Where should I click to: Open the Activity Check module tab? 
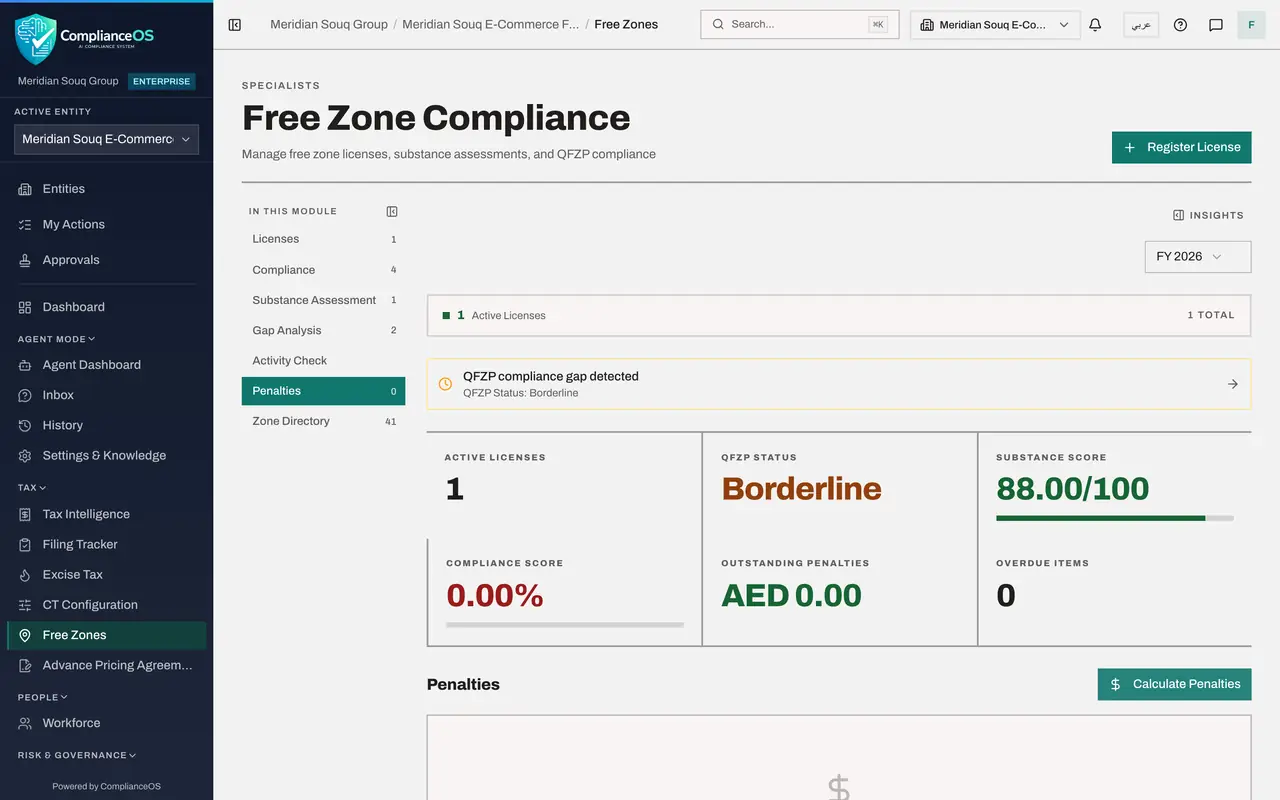[x=323, y=360]
